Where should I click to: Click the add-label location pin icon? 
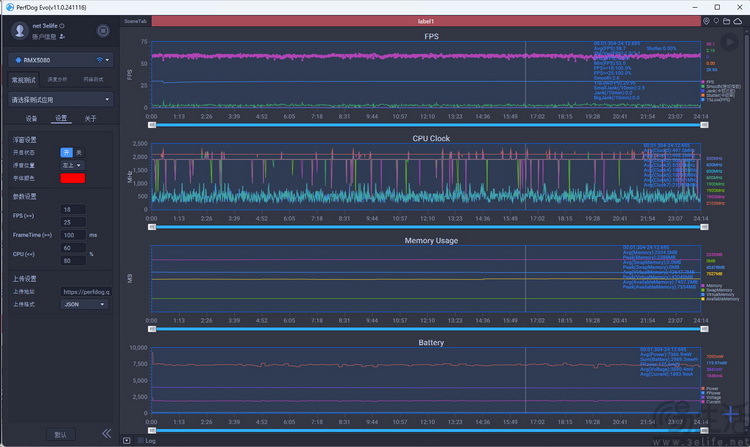(x=706, y=21)
